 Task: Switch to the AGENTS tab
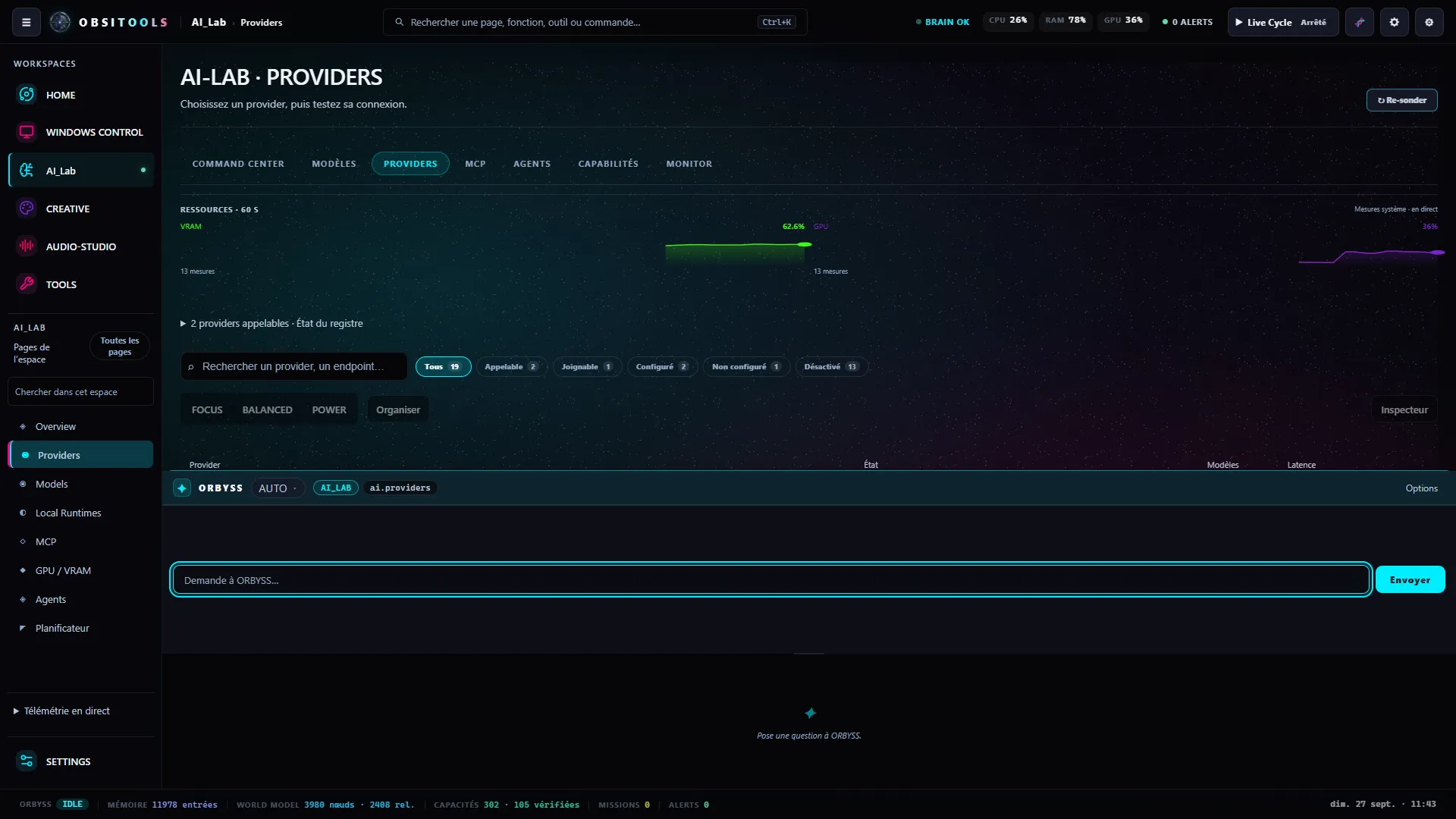tap(532, 164)
